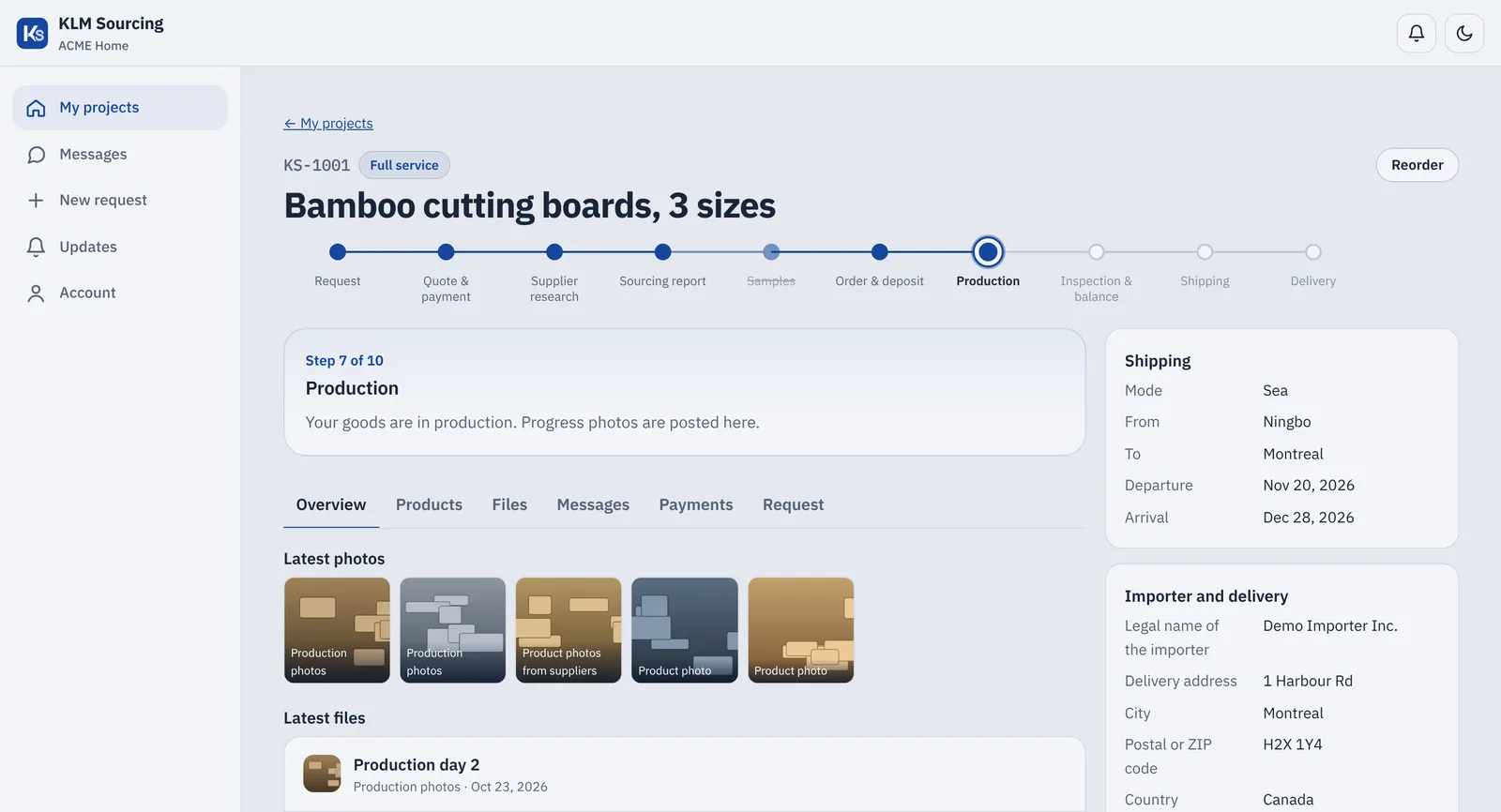Open the Request tab
This screenshot has height=812, width=1501.
[x=793, y=504]
